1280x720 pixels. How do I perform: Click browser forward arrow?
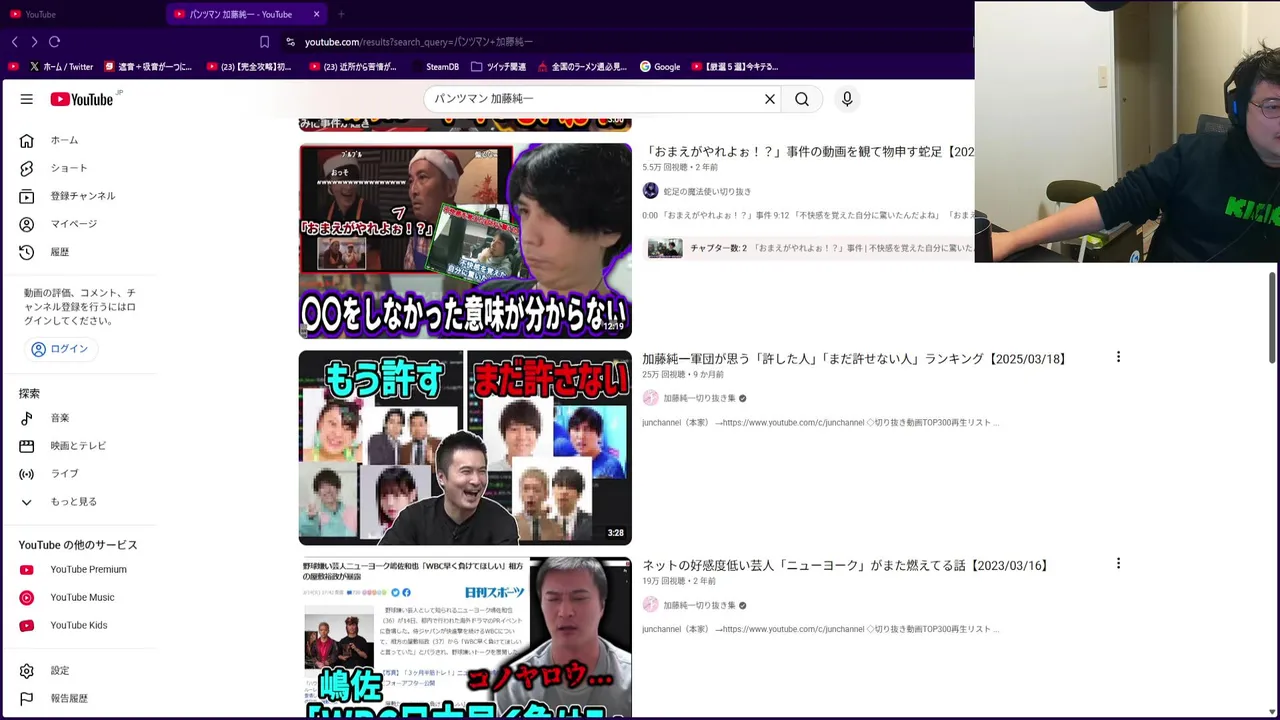[34, 42]
